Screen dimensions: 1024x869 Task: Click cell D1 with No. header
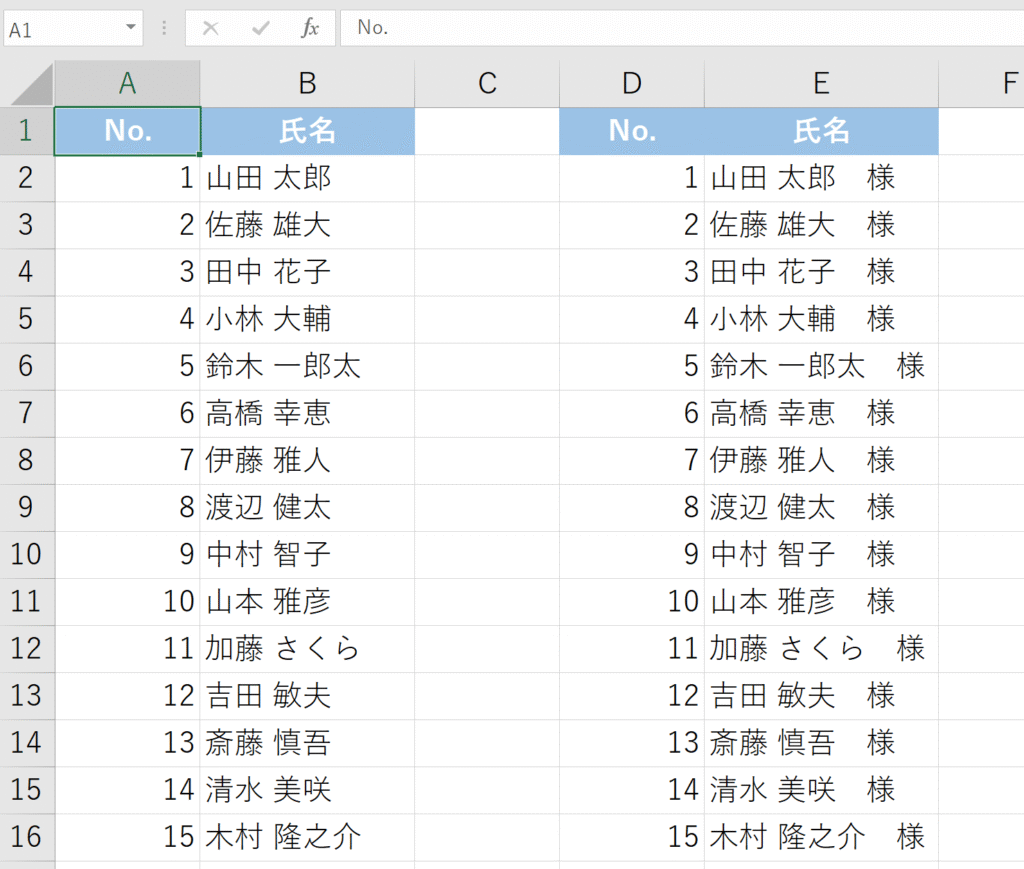[x=631, y=131]
